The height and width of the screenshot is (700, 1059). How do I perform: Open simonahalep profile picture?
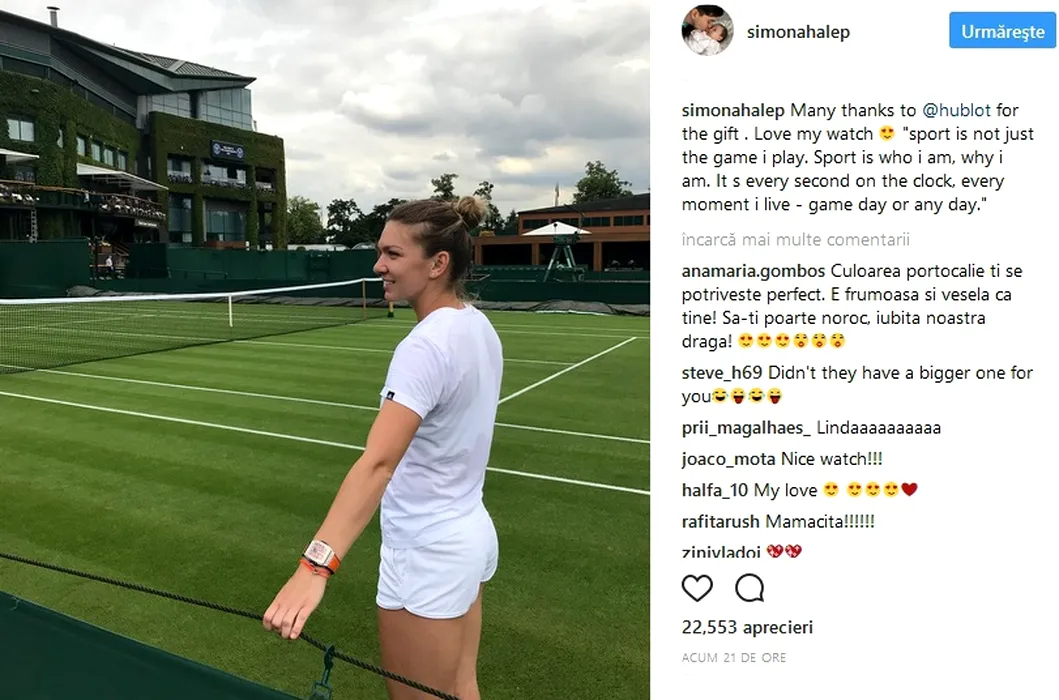[x=707, y=30]
